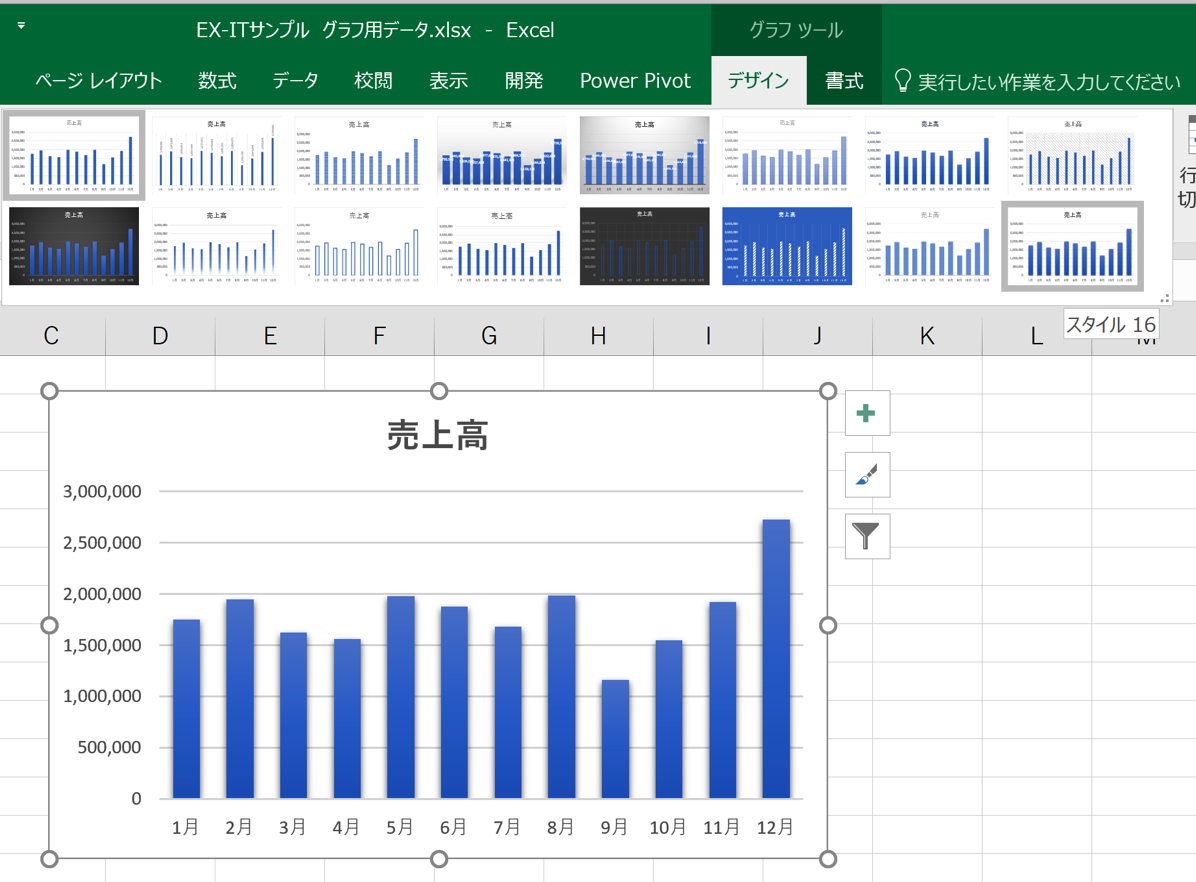
Task: Switch to the Power Pivot tab
Action: tap(635, 81)
